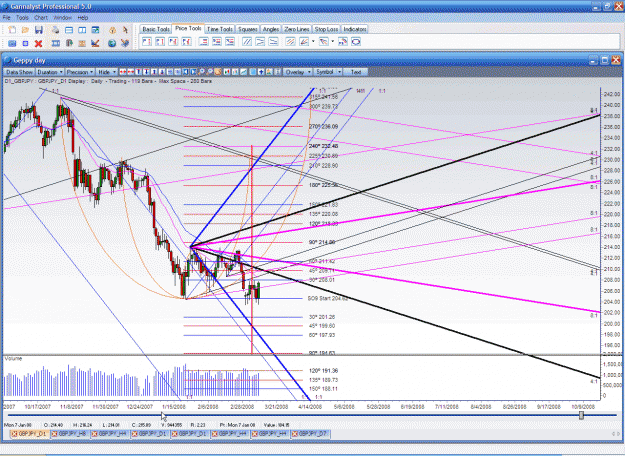
Task: Click the horizontal chart scroll track
Action: pyautogui.click(x=311, y=416)
